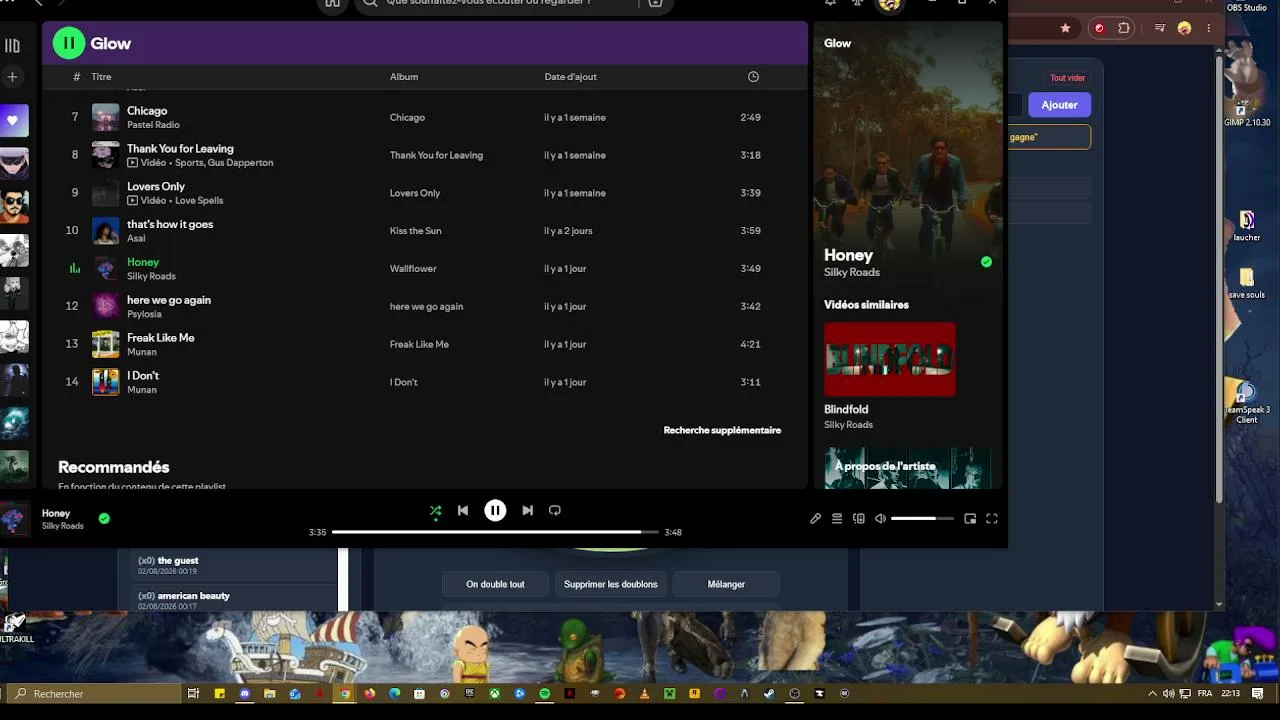Open the Spotify mini player
Screen dimensions: 1280x720
[x=970, y=518]
